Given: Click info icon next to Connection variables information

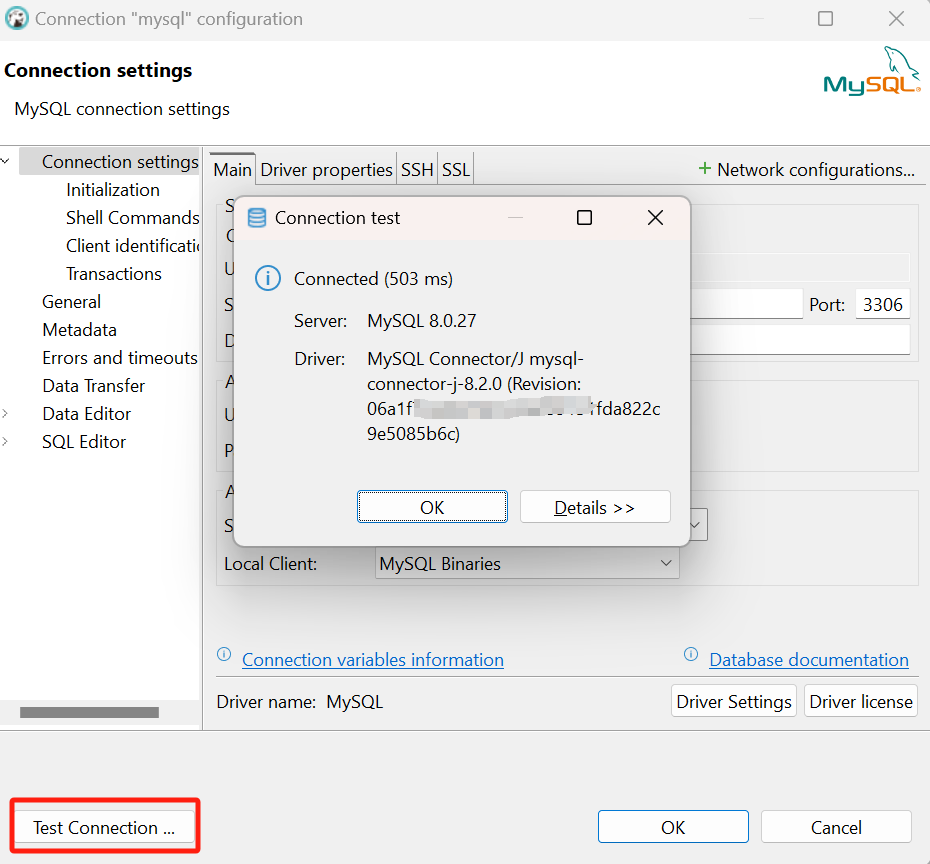Looking at the screenshot, I should click(224, 655).
